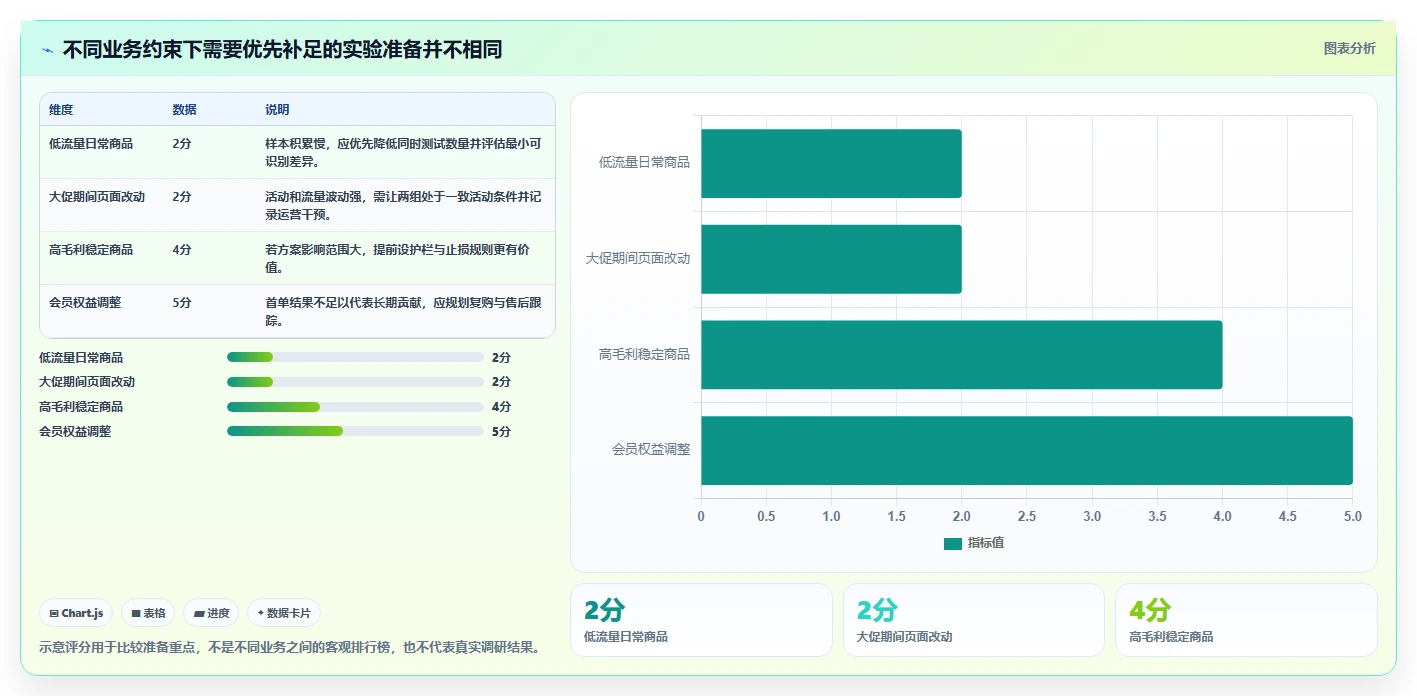Click the 低流量日常商品 progress bar

click(x=355, y=357)
